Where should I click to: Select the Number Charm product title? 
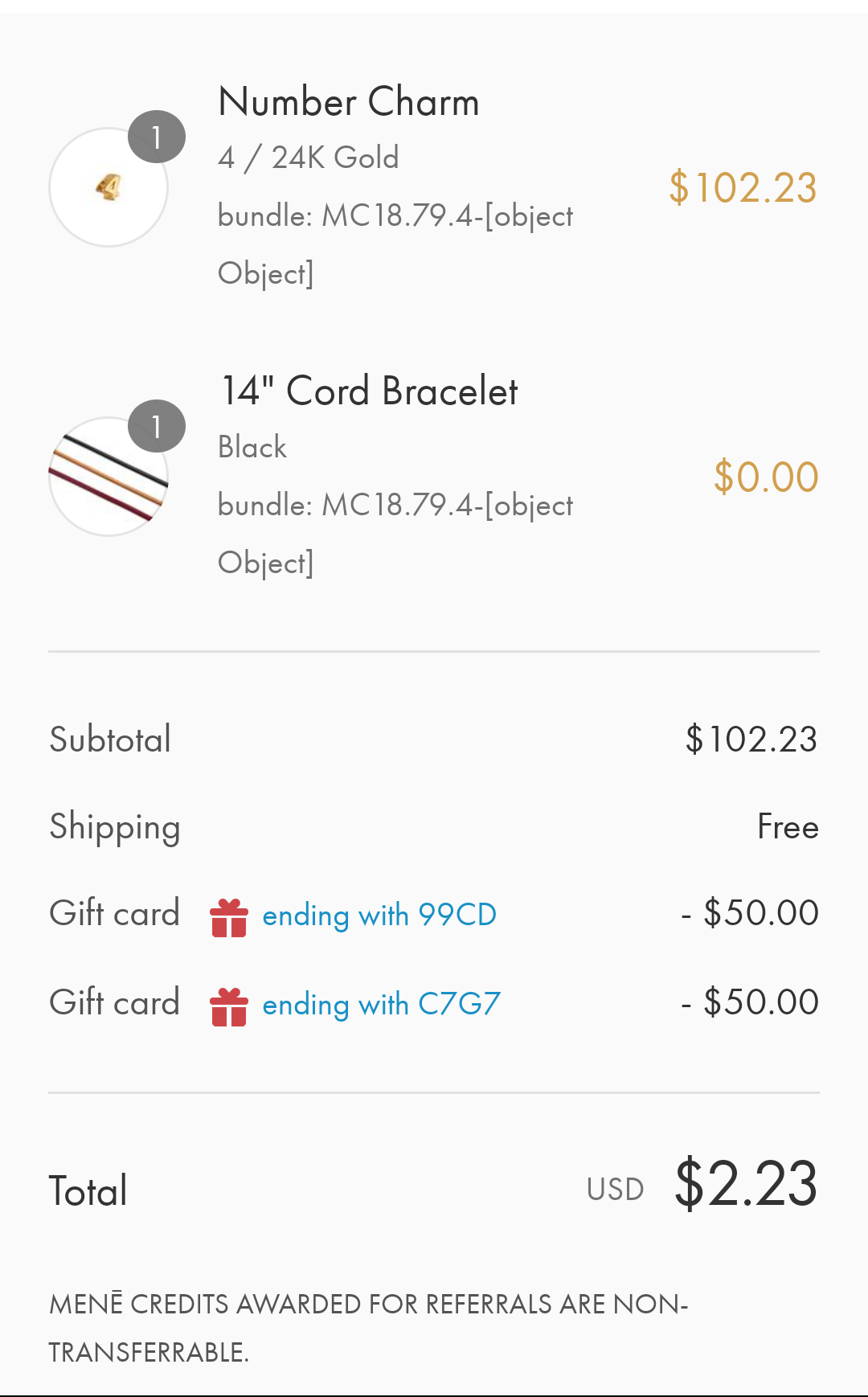tap(349, 102)
